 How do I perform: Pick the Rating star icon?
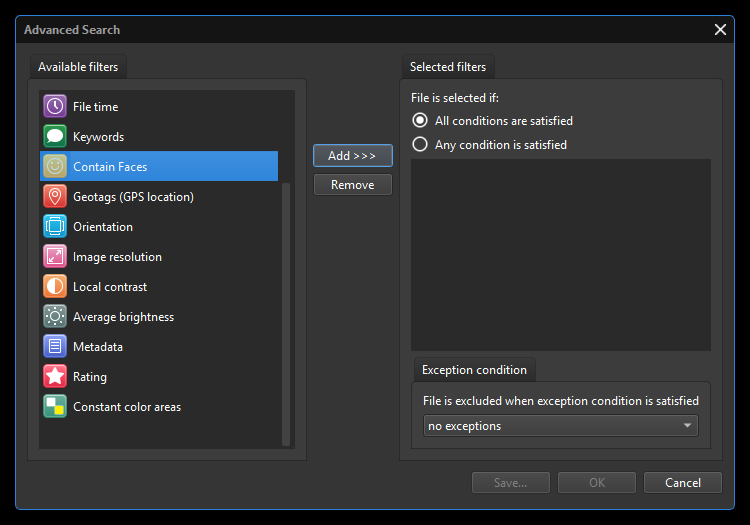(55, 377)
